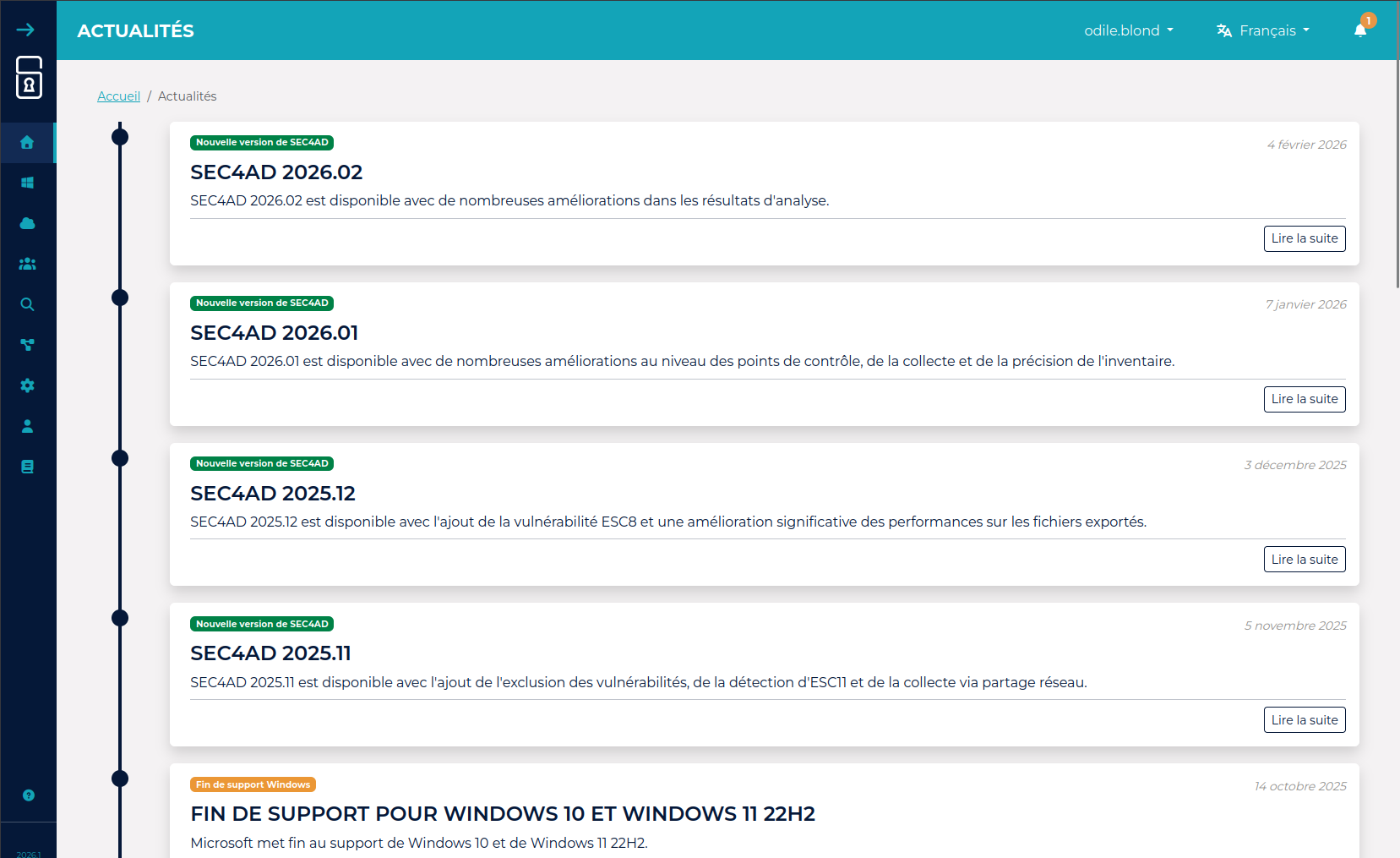Open the Cloud section in the sidebar
The image size is (1400, 858).
pos(28,223)
